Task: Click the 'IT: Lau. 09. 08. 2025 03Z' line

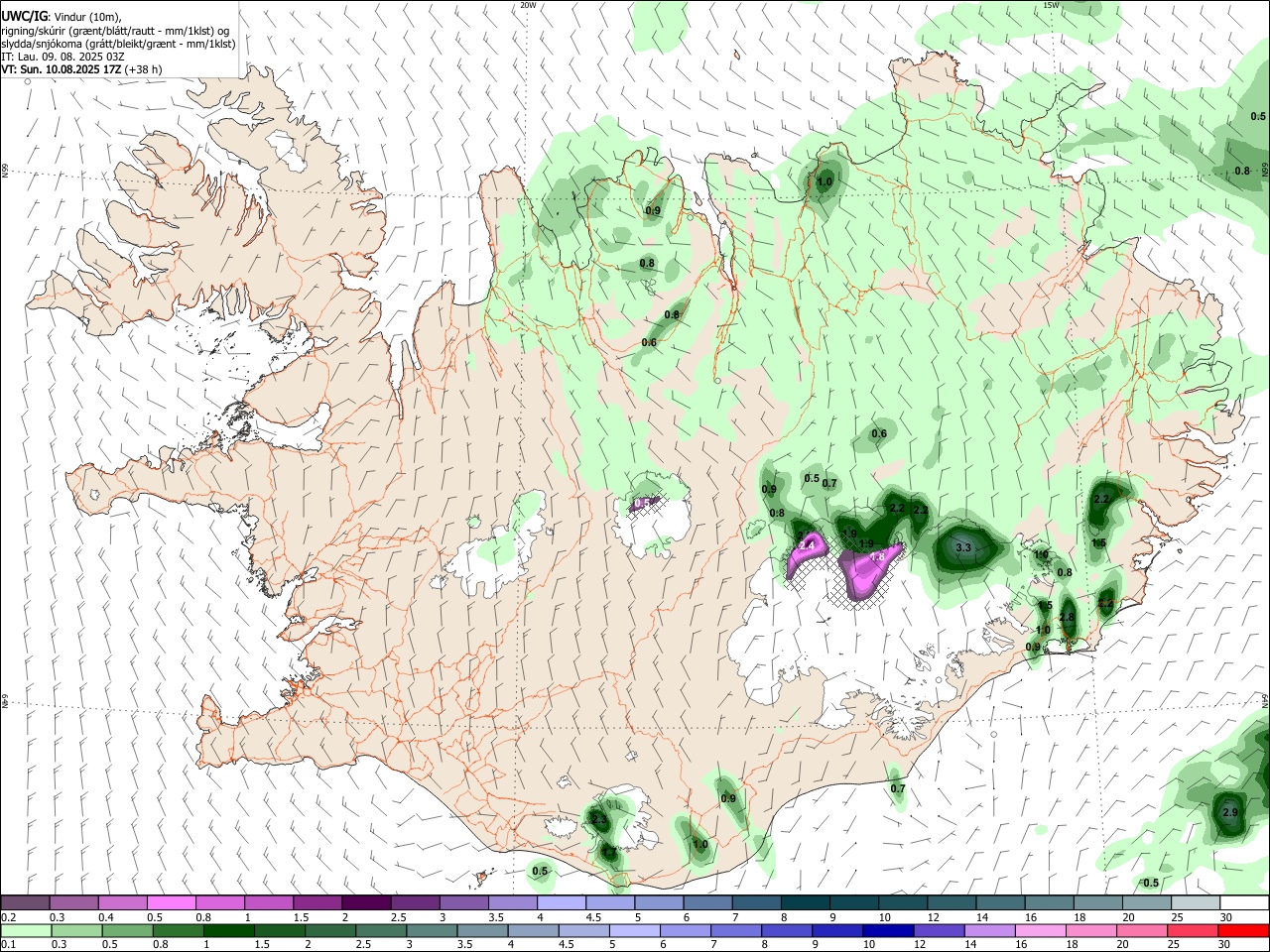Action: 63,57
